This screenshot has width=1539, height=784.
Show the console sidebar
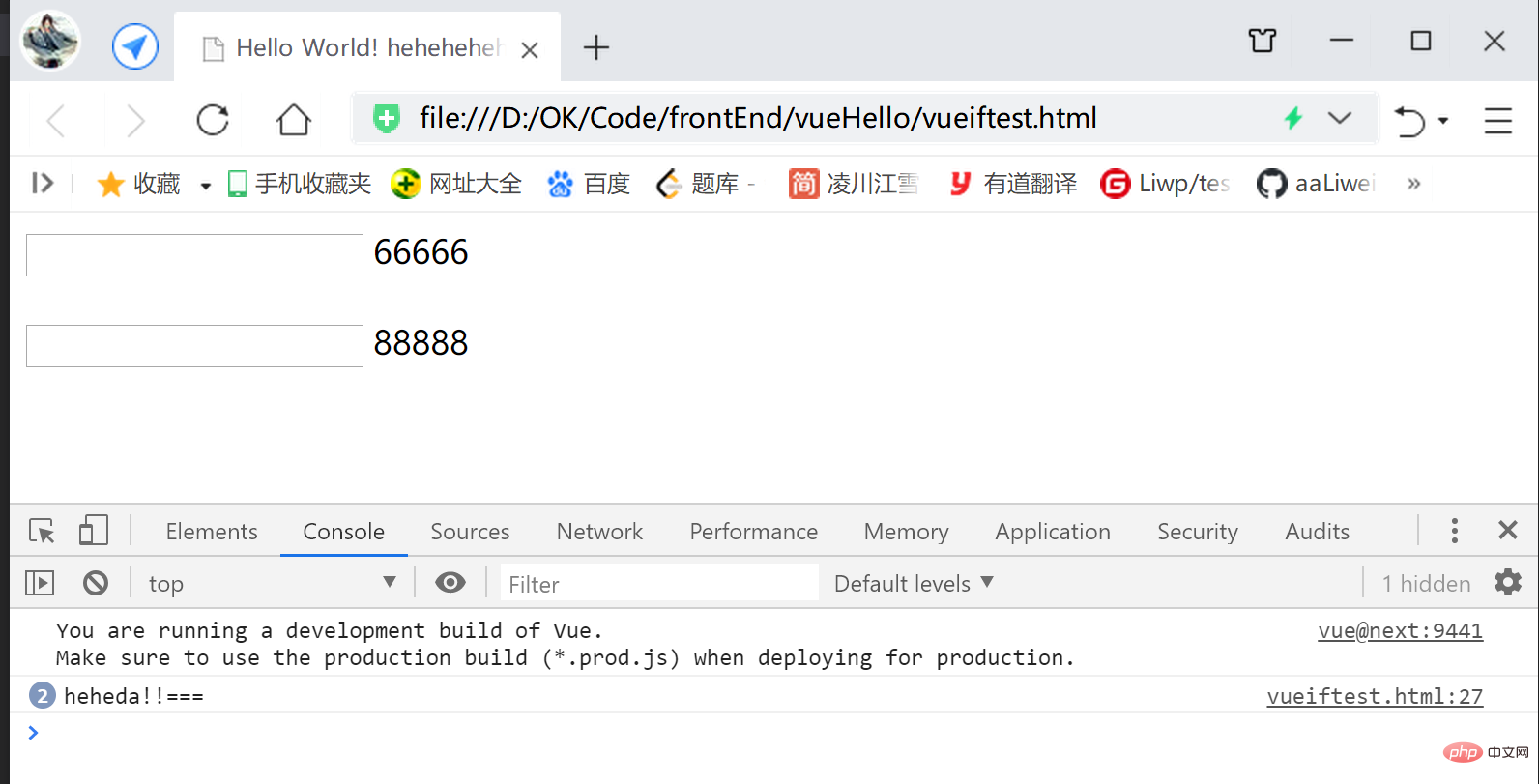click(x=40, y=583)
